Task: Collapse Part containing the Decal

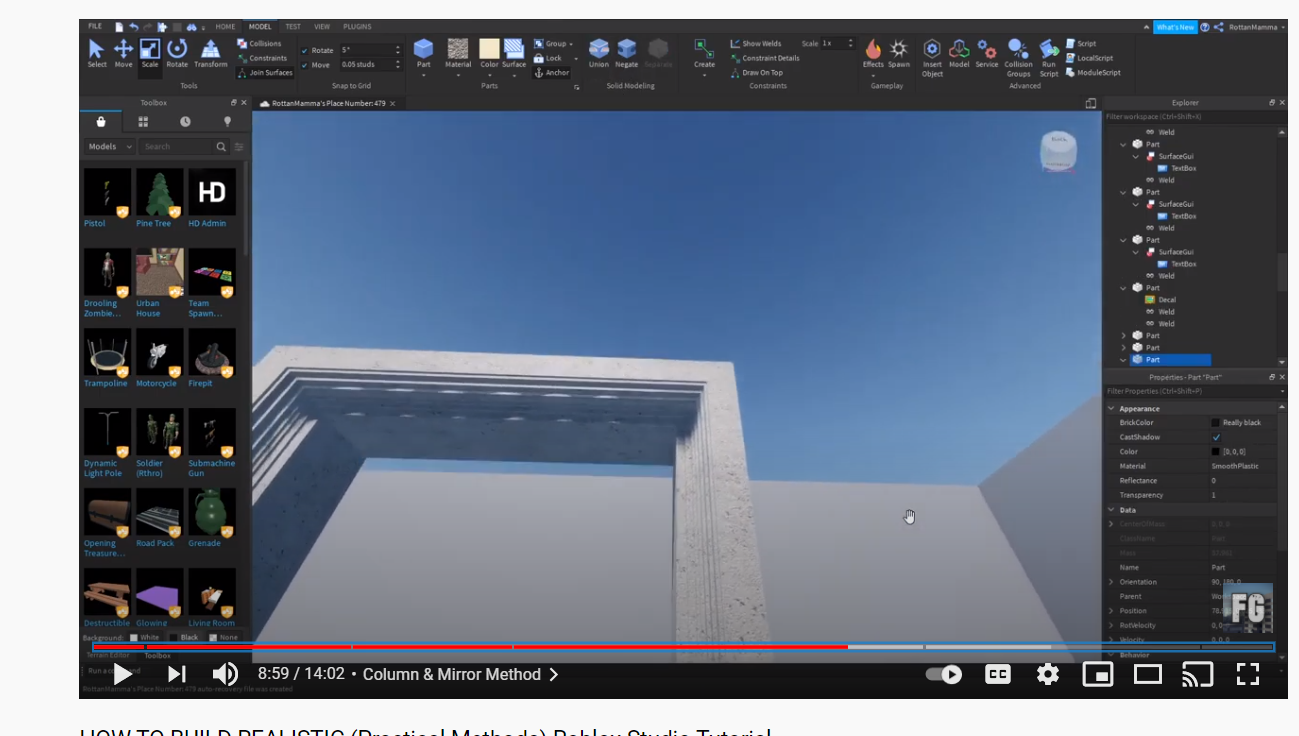Action: point(1124,288)
